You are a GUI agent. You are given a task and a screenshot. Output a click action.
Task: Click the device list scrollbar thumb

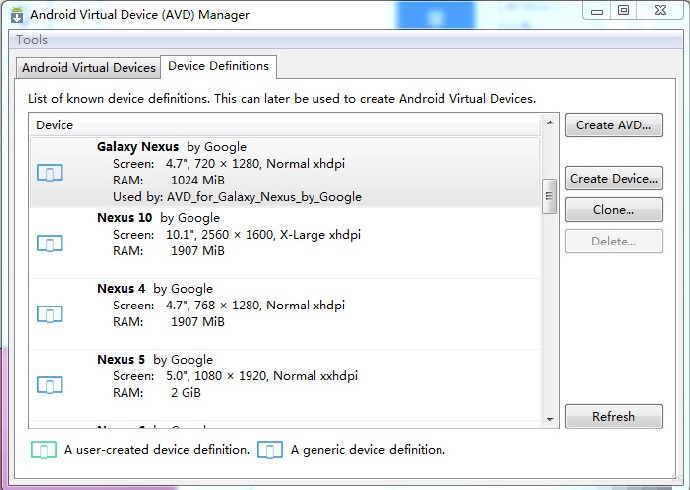click(x=550, y=196)
